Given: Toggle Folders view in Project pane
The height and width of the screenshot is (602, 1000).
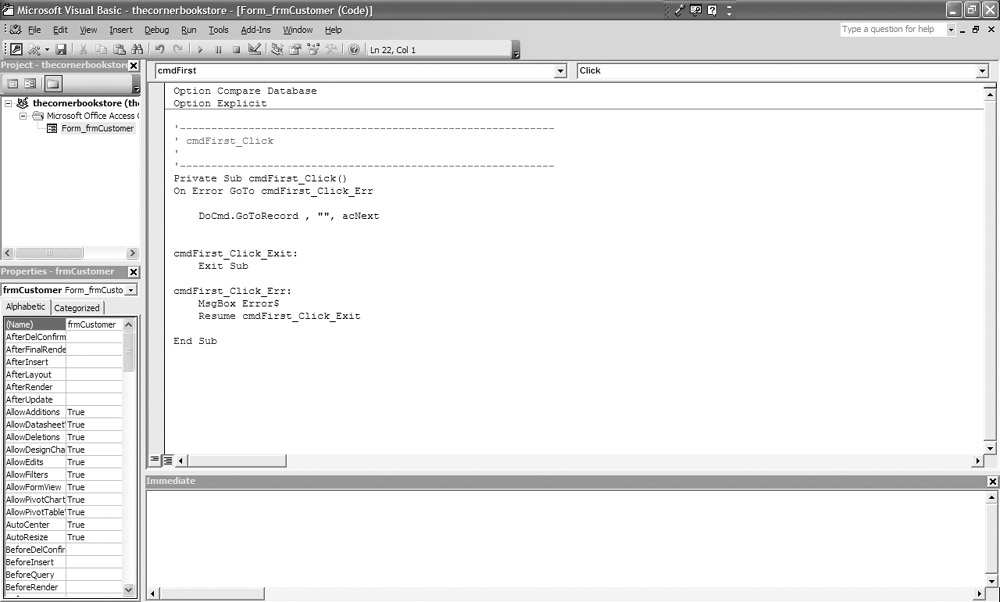Looking at the screenshot, I should tap(51, 84).
